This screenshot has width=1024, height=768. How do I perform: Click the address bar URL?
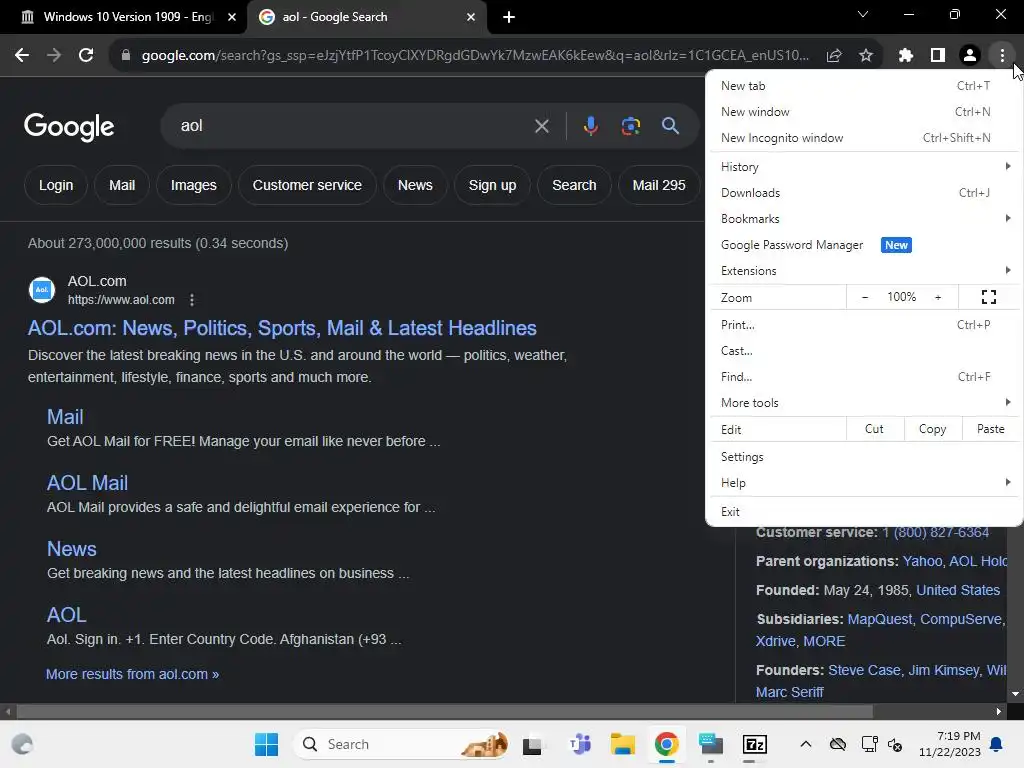click(x=475, y=56)
